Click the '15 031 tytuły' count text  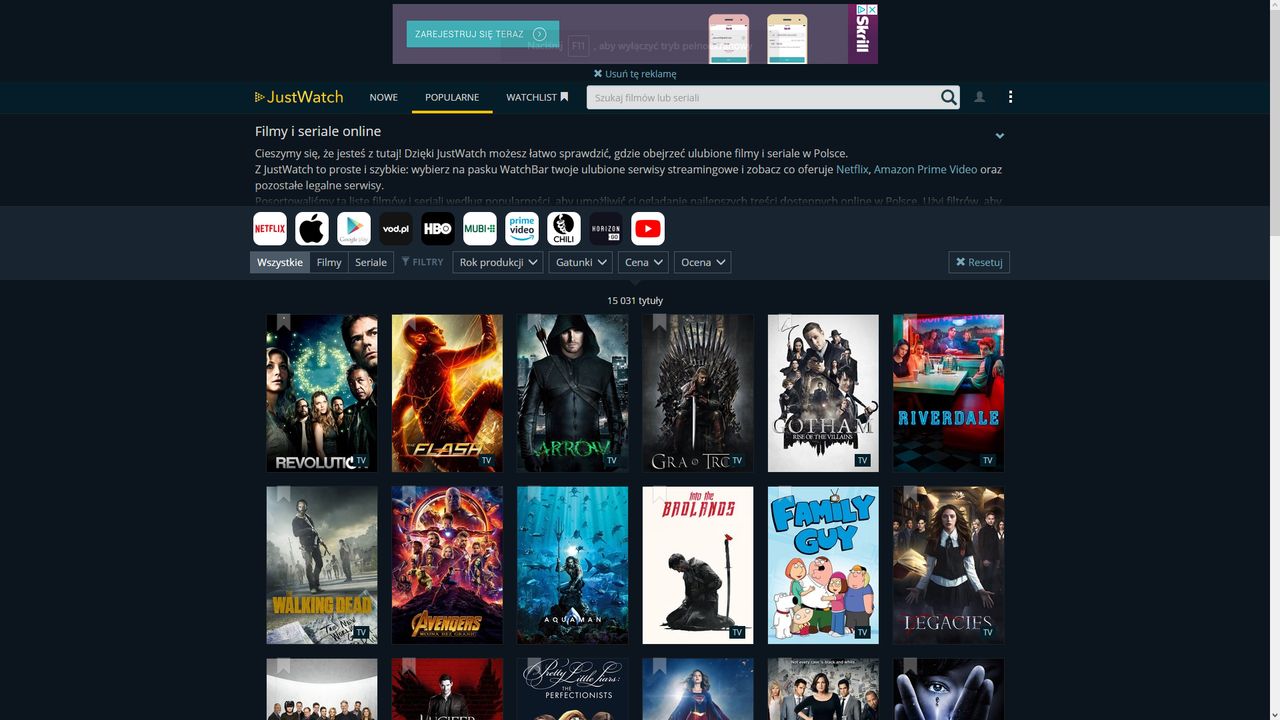coord(635,300)
